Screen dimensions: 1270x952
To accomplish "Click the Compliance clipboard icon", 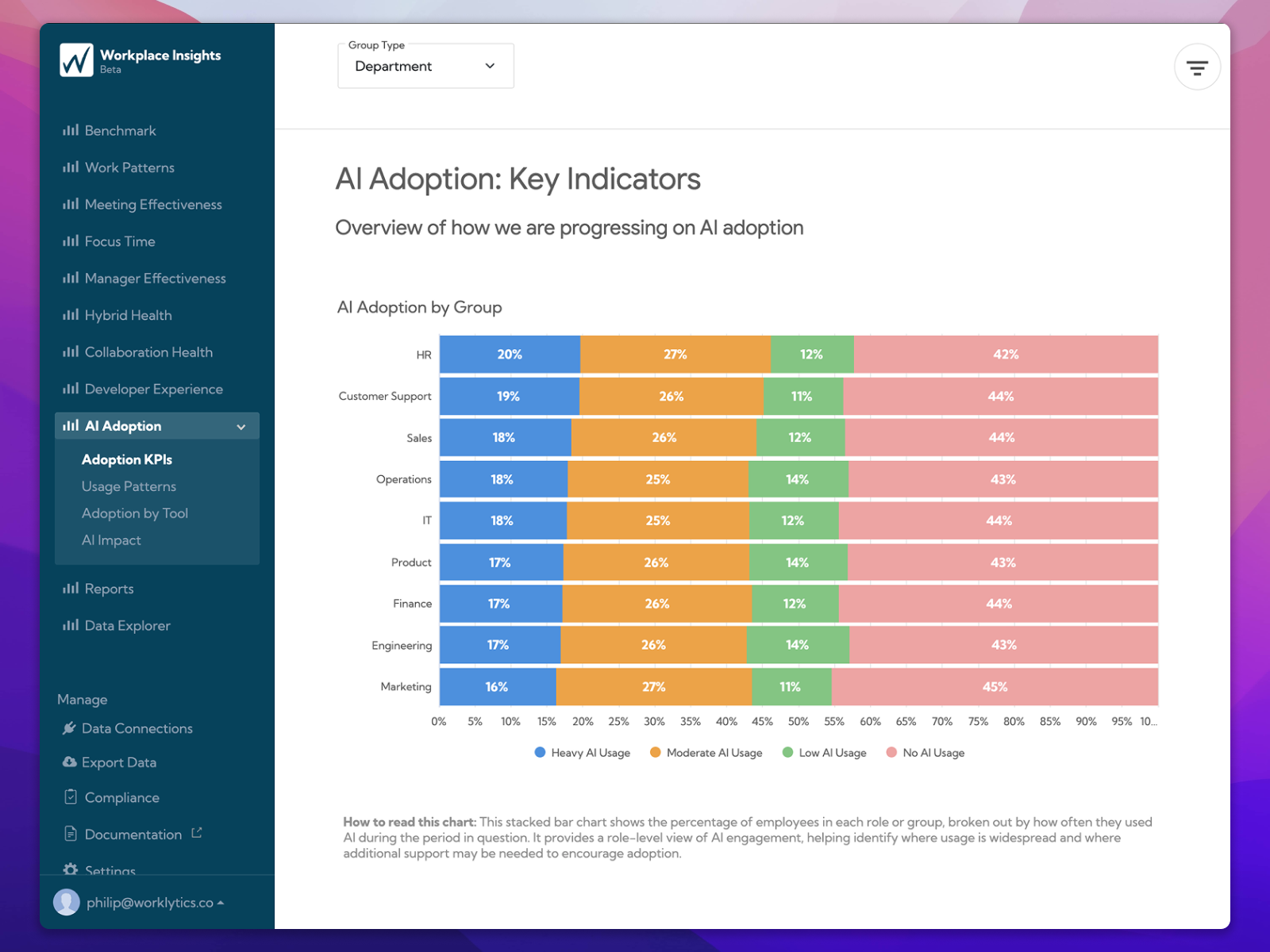I will pyautogui.click(x=71, y=797).
